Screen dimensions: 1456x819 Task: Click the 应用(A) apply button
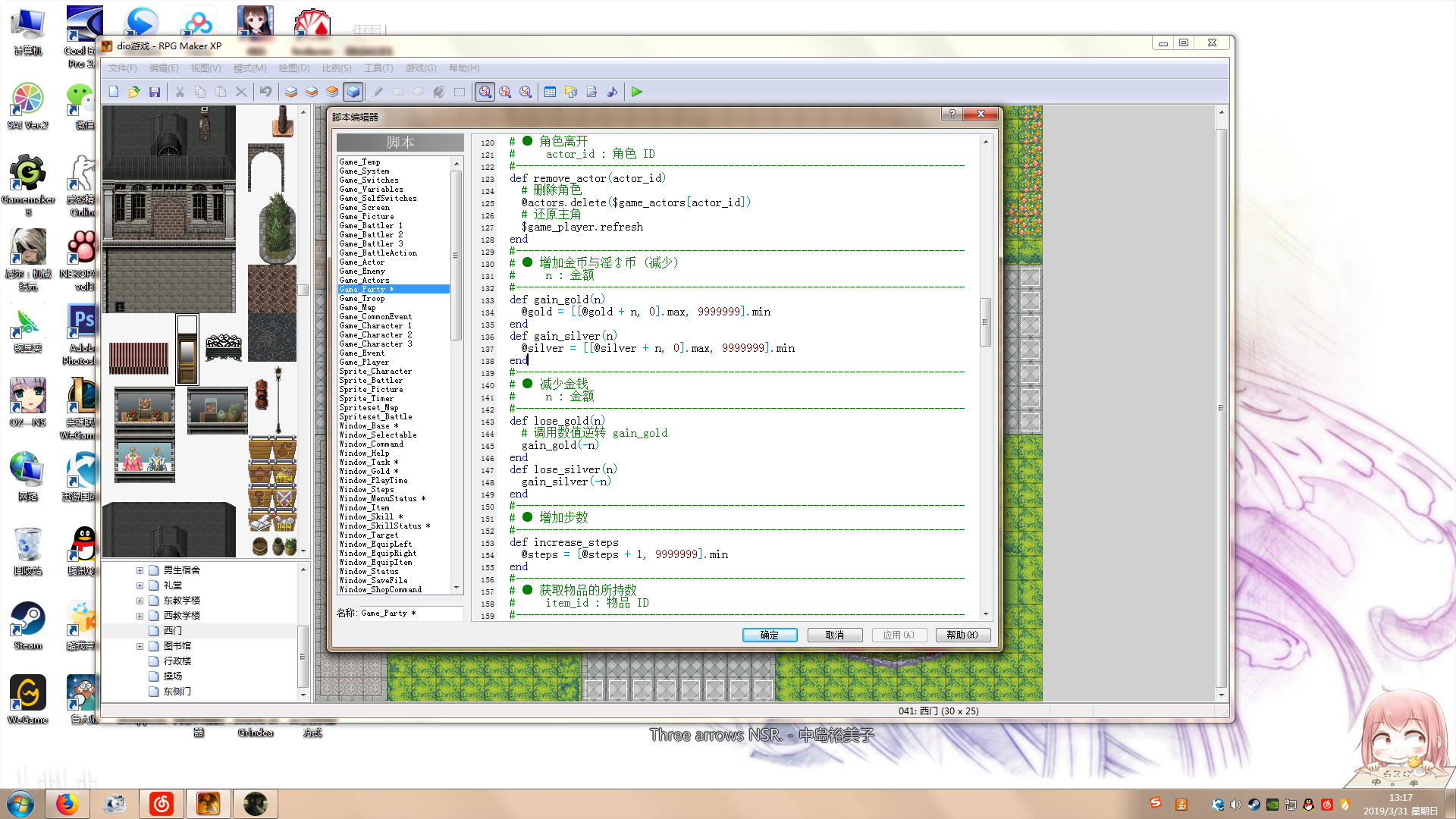point(899,635)
